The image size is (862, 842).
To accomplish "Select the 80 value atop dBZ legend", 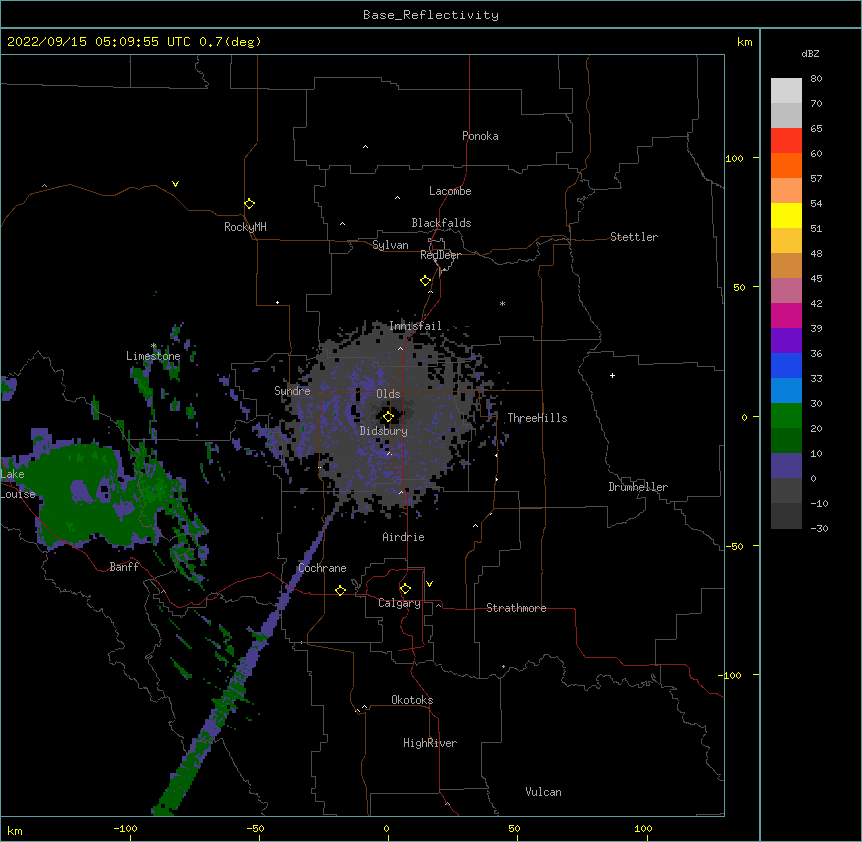I will 816,79.
